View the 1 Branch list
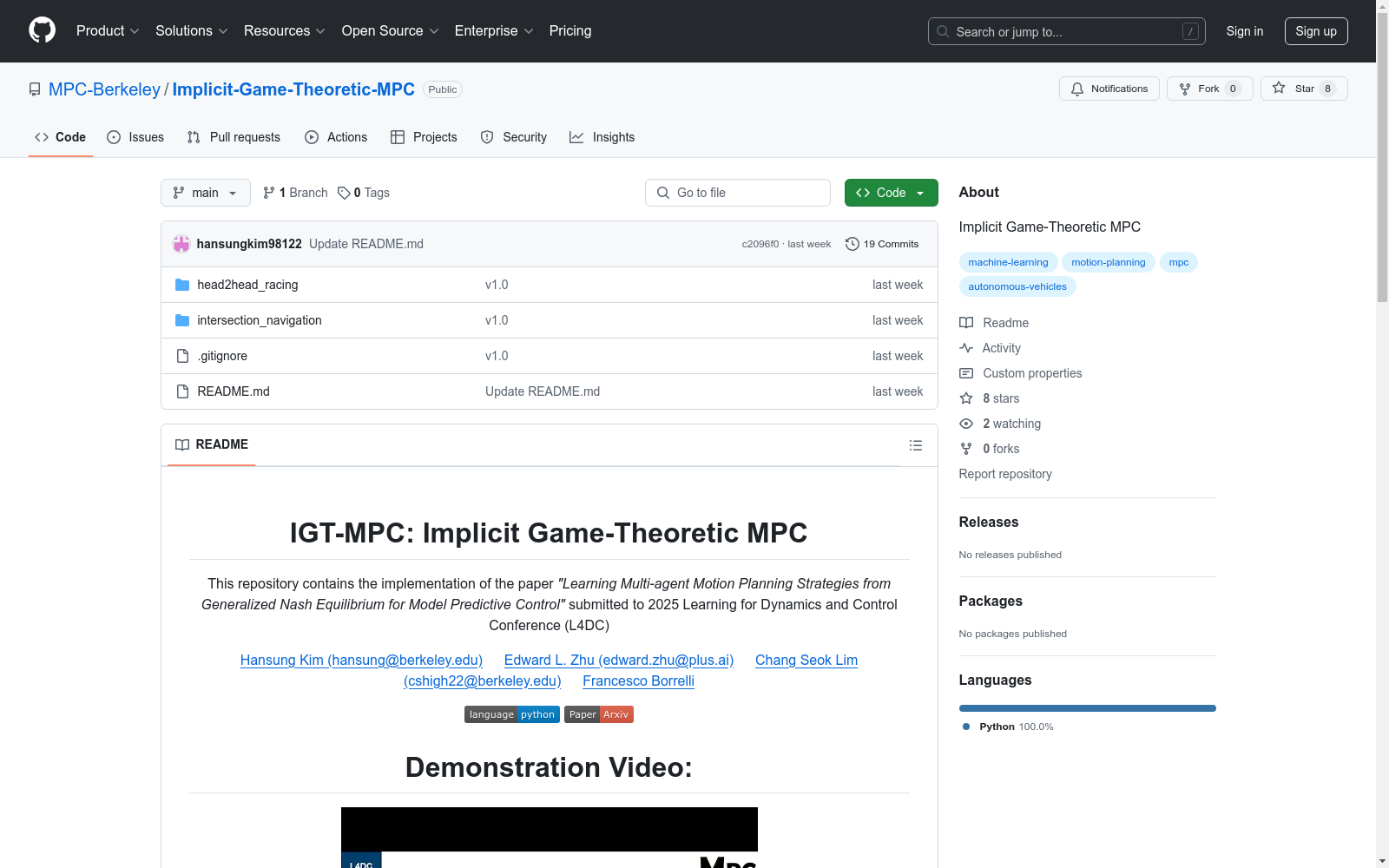 295,193
